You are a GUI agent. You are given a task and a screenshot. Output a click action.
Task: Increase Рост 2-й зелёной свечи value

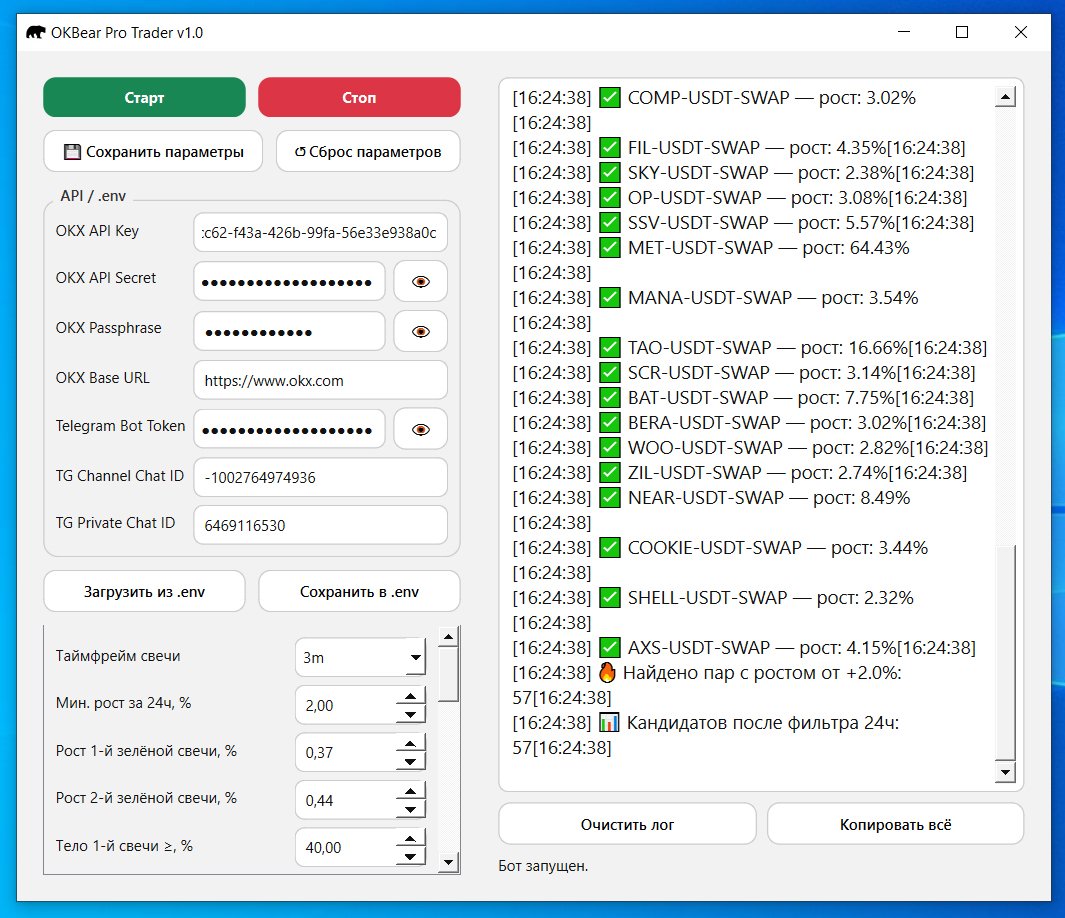[410, 791]
